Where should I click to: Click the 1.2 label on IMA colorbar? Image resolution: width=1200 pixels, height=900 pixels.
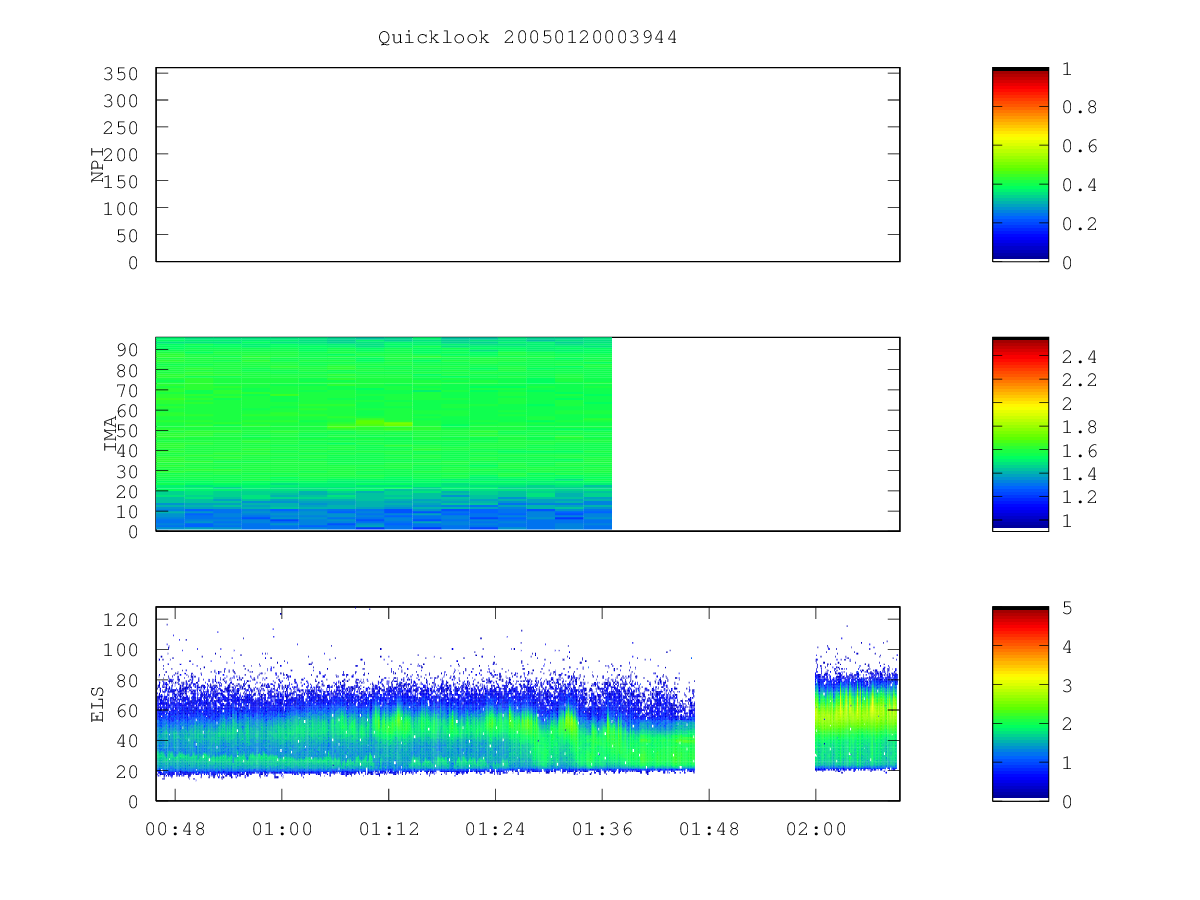tap(1079, 498)
